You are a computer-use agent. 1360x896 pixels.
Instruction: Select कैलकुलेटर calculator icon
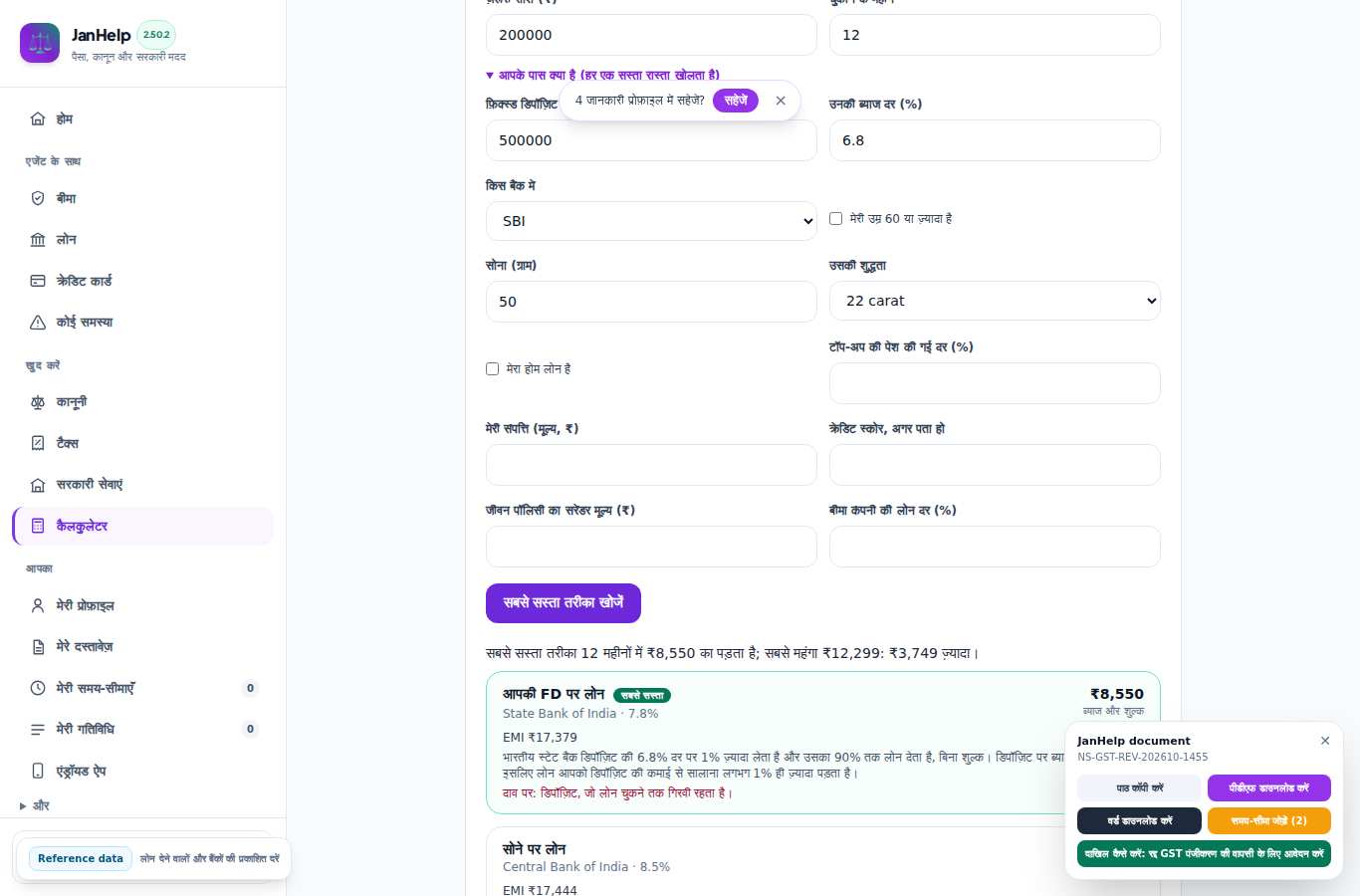(38, 526)
